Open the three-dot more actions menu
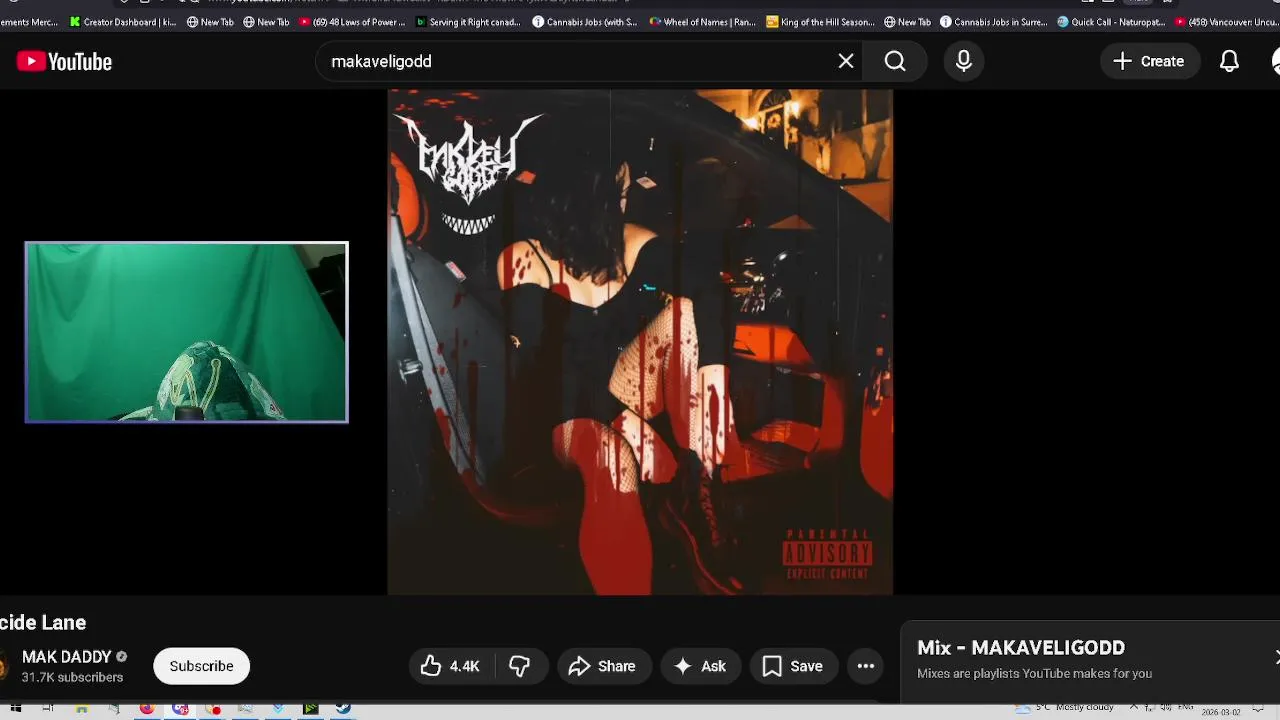Image resolution: width=1280 pixels, height=720 pixels. pyautogui.click(x=866, y=666)
